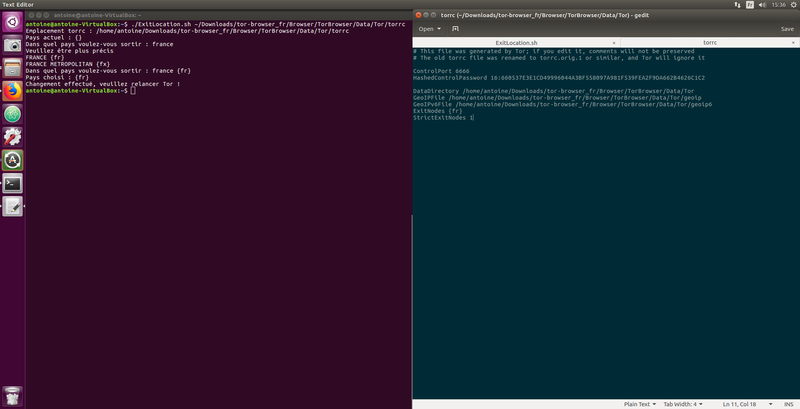The height and width of the screenshot is (409, 800).
Task: Create new document in gedit toolbar
Action: tap(455, 28)
